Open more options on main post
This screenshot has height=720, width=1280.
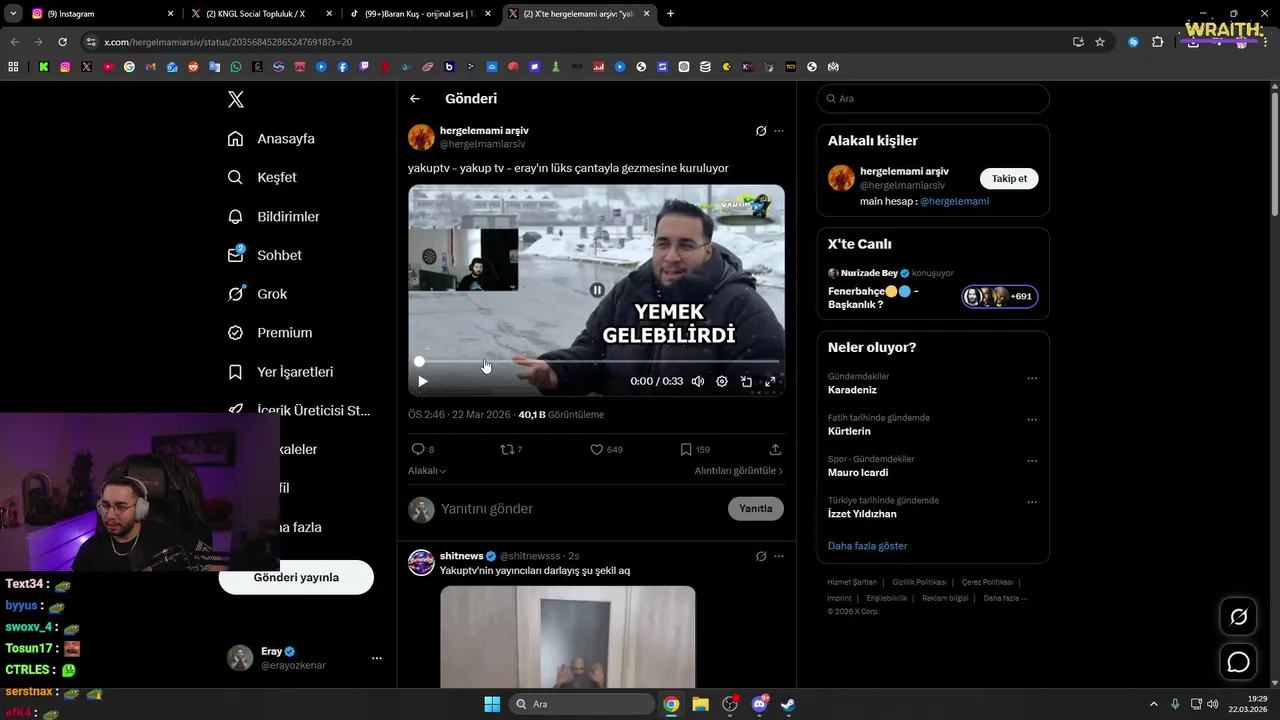tap(779, 131)
